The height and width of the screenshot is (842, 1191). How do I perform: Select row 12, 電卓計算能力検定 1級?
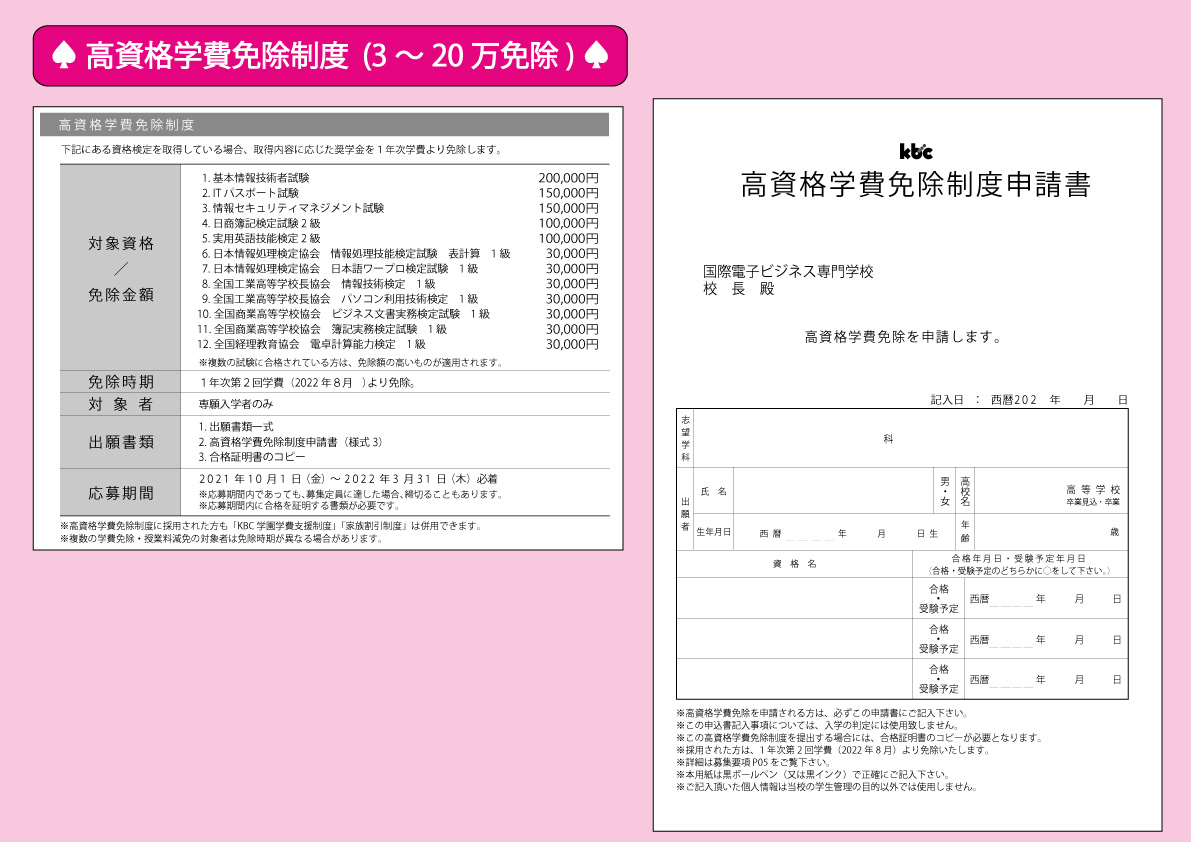398,344
